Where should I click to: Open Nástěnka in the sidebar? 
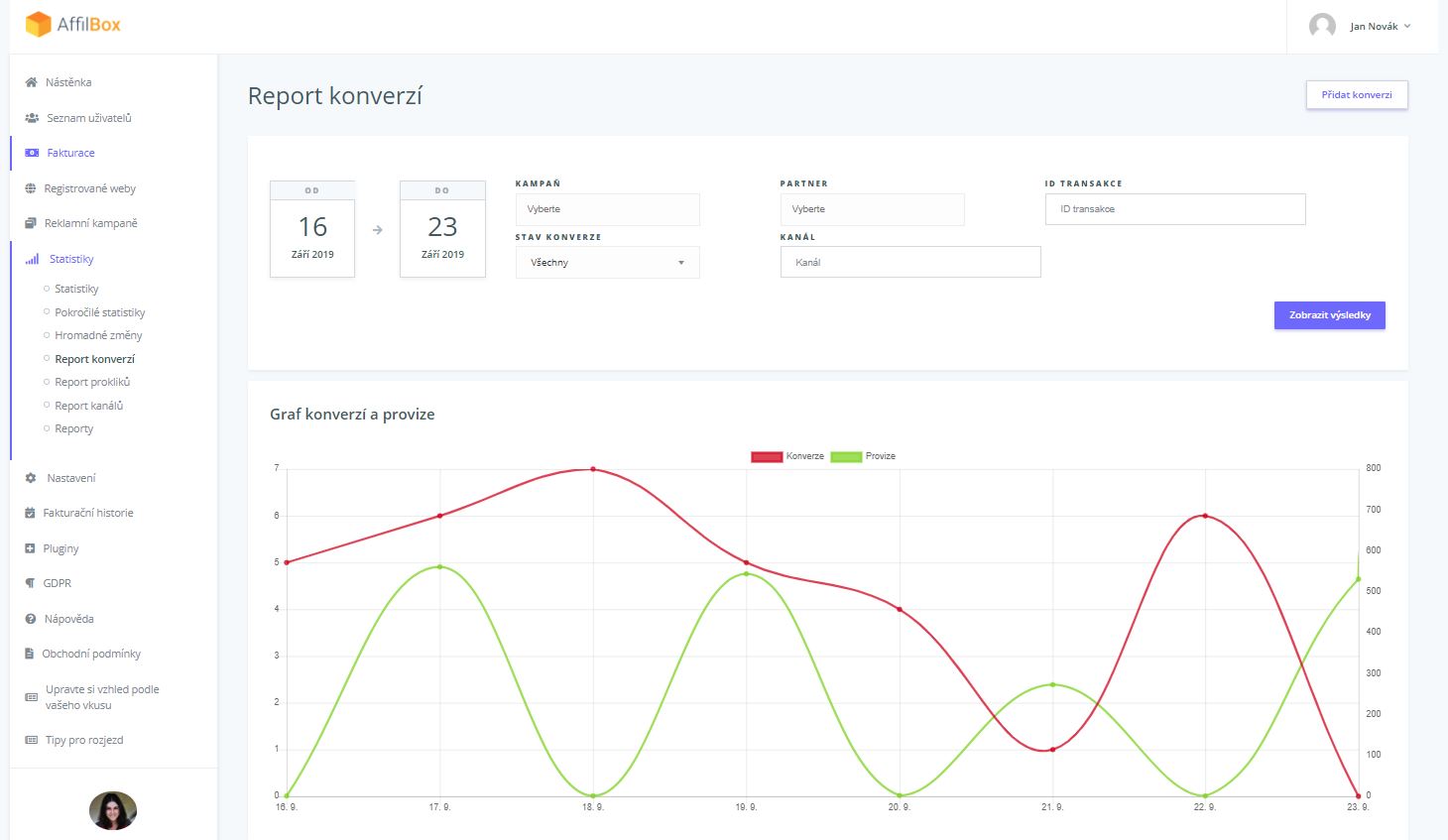coord(68,82)
